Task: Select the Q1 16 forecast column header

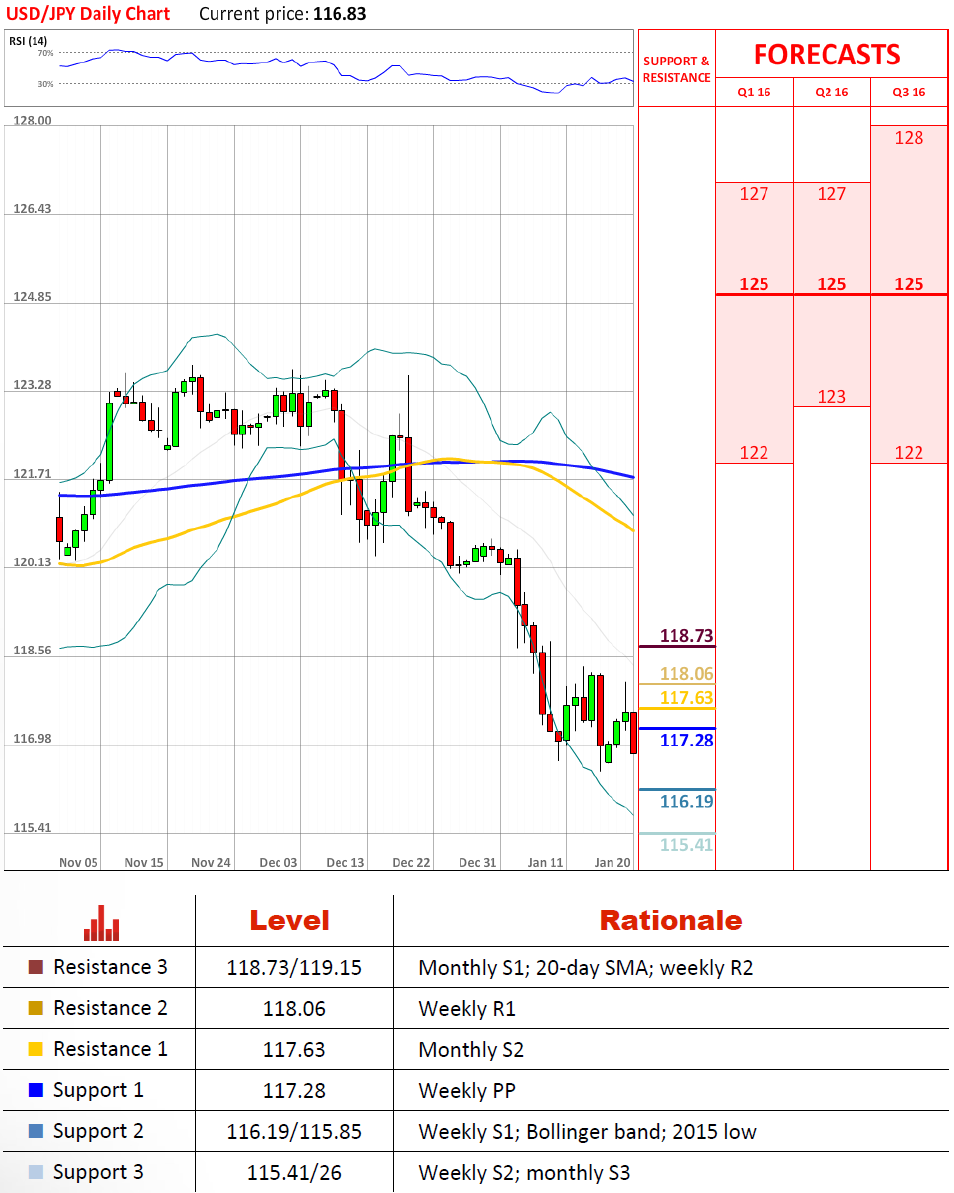Action: [754, 92]
